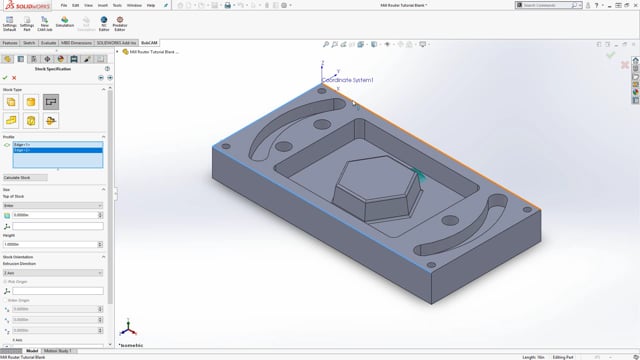Select cylindrical stock type
Image resolution: width=640 pixels, height=360 pixels.
pyautogui.click(x=31, y=102)
